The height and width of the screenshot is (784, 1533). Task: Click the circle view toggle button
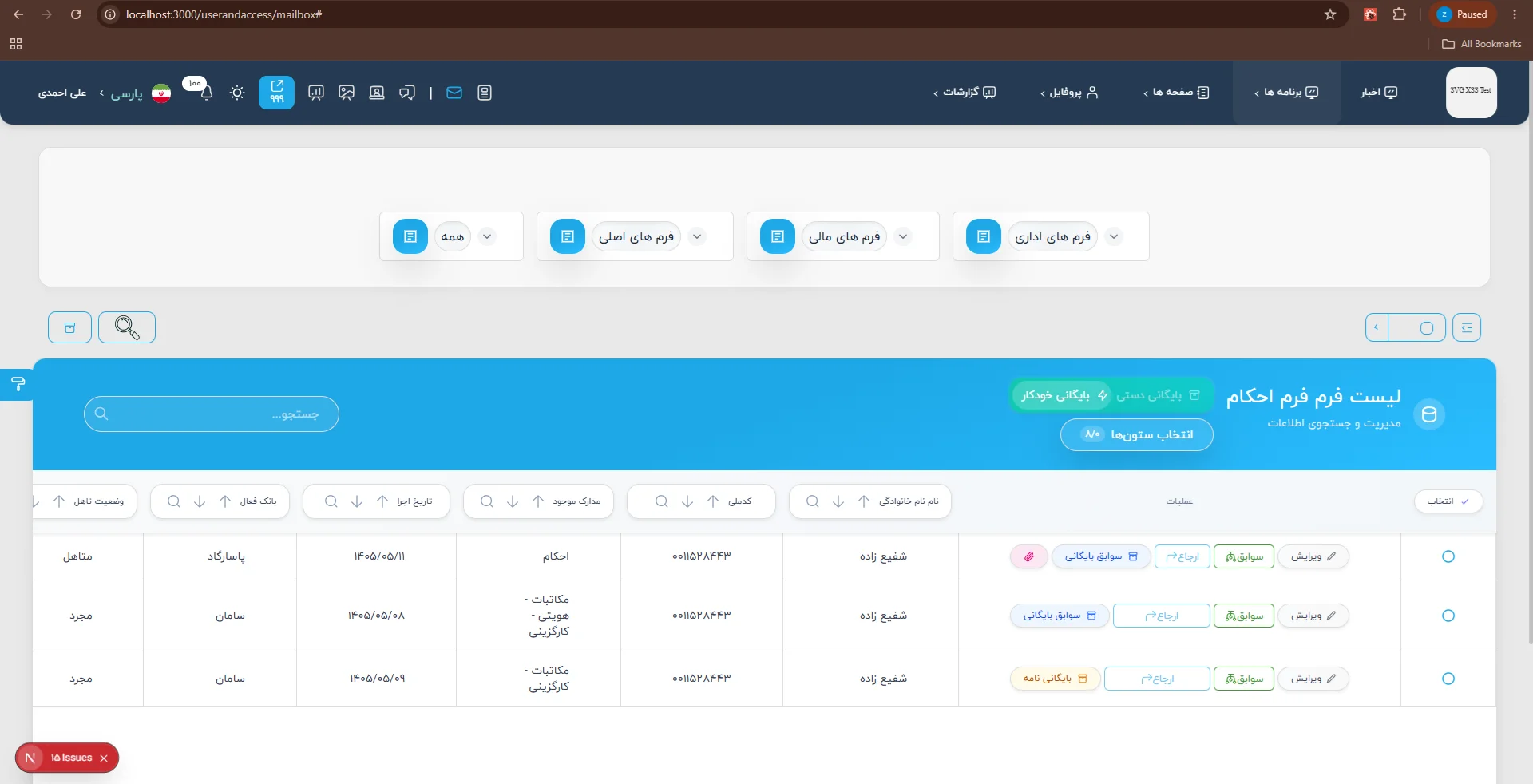pyautogui.click(x=1418, y=327)
